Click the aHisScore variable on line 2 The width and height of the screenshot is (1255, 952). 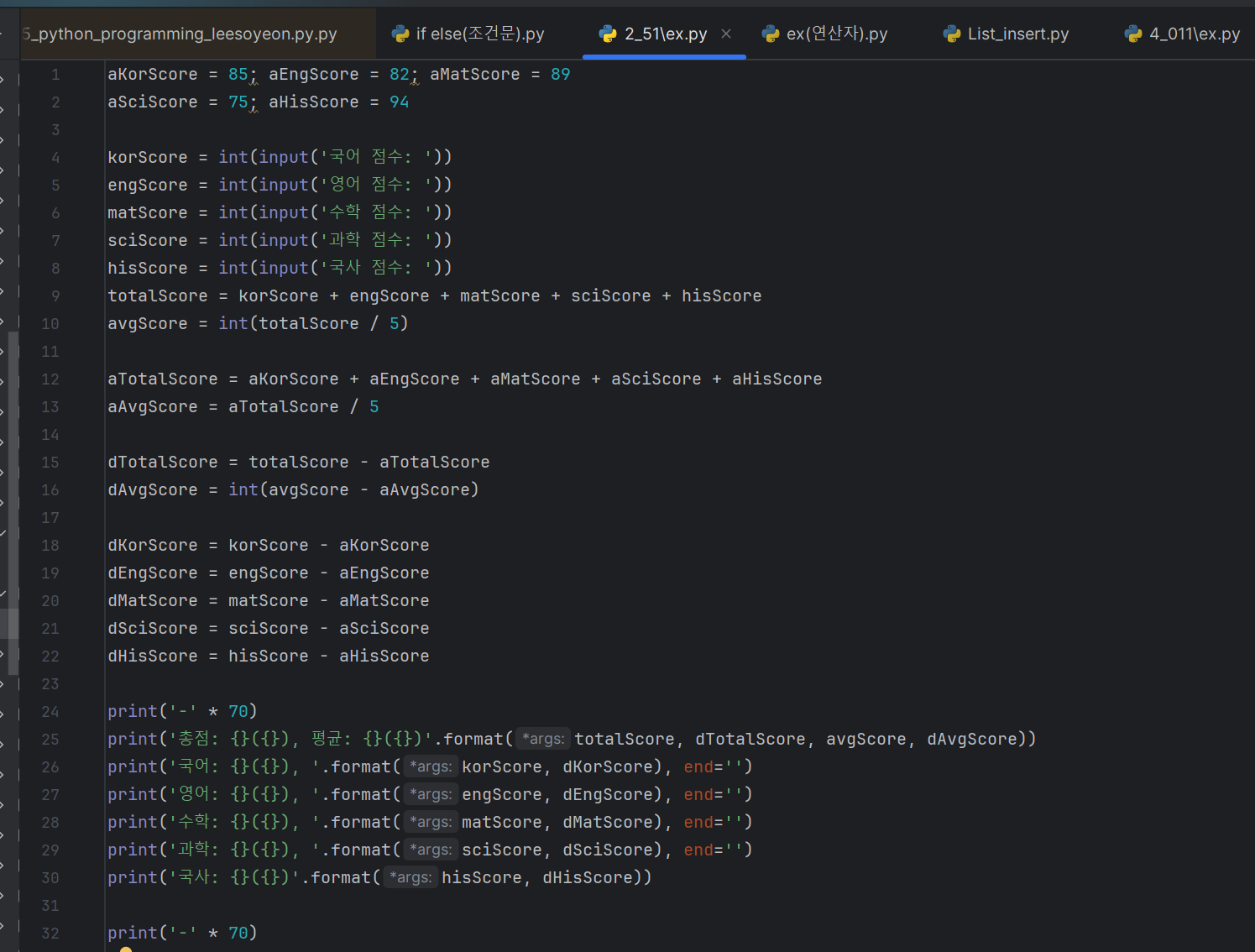314,102
